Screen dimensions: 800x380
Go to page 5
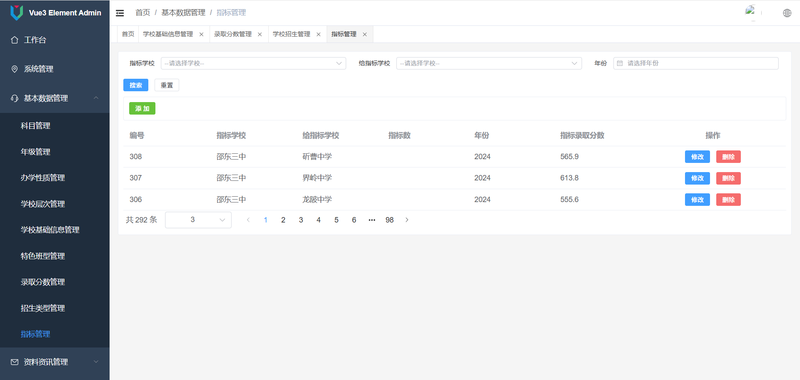click(x=336, y=220)
